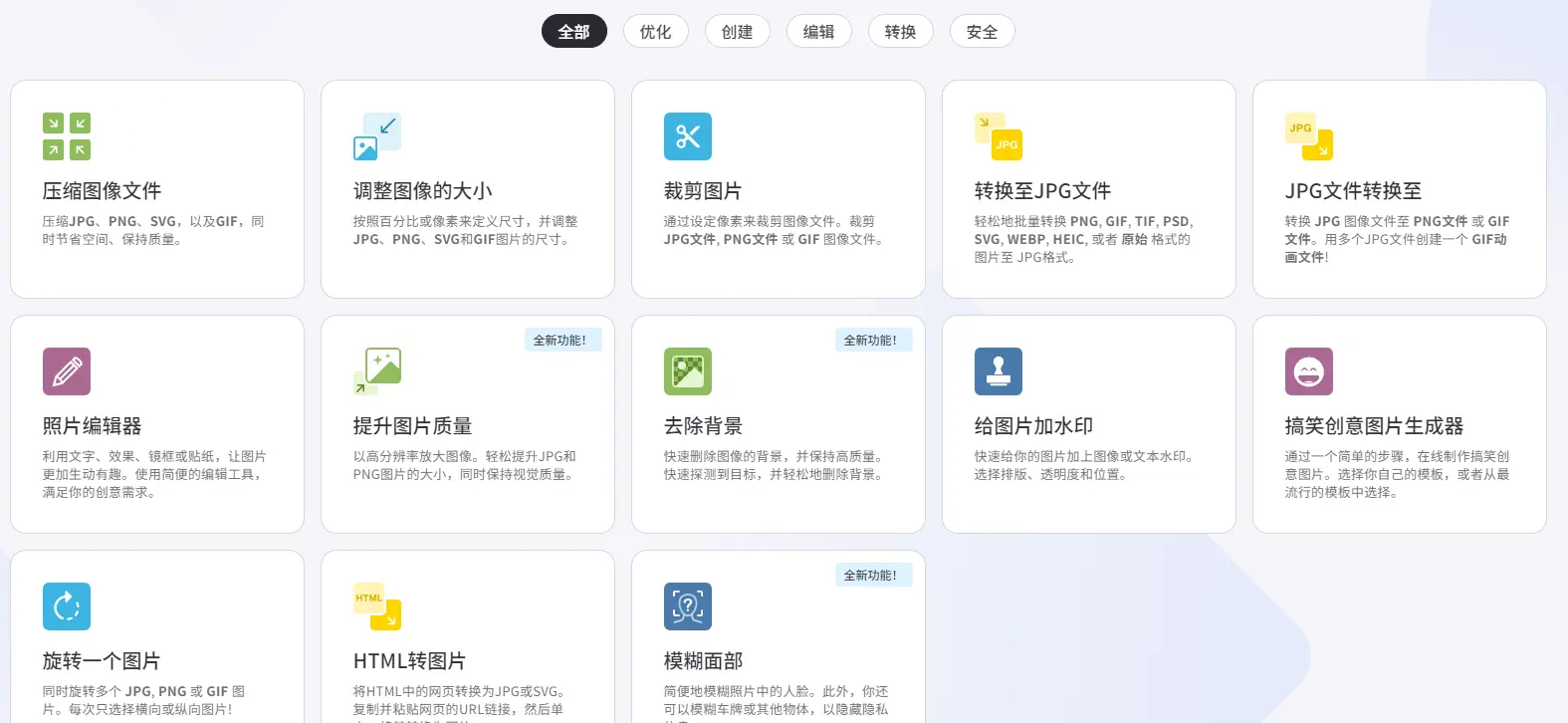1568x723 pixels.
Task: Switch to the 安全 filter tab
Action: pyautogui.click(x=982, y=32)
